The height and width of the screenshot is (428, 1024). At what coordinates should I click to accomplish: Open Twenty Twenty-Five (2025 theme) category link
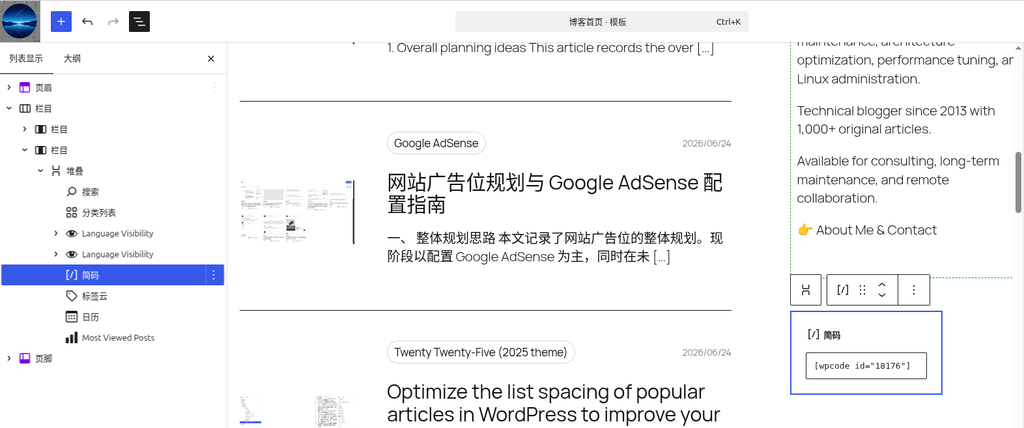click(481, 352)
